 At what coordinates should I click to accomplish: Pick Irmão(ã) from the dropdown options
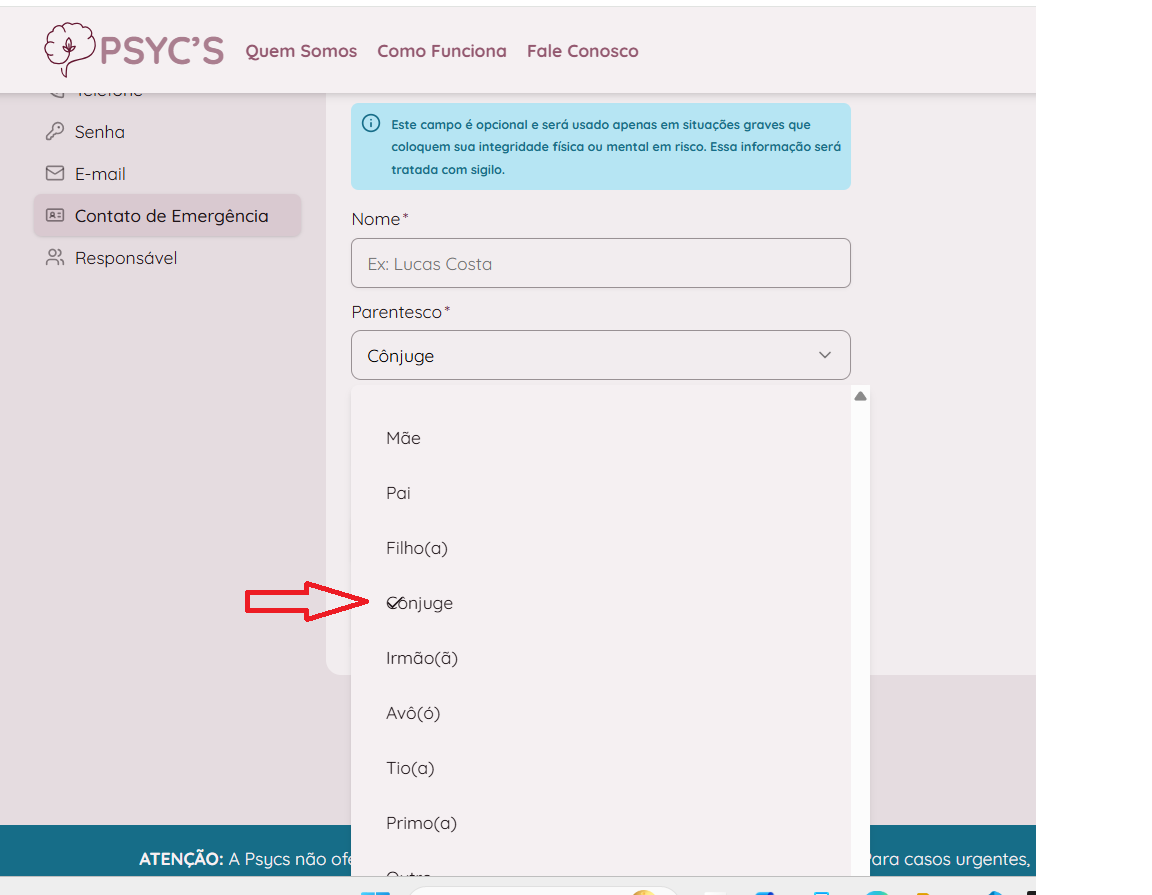tap(422, 658)
